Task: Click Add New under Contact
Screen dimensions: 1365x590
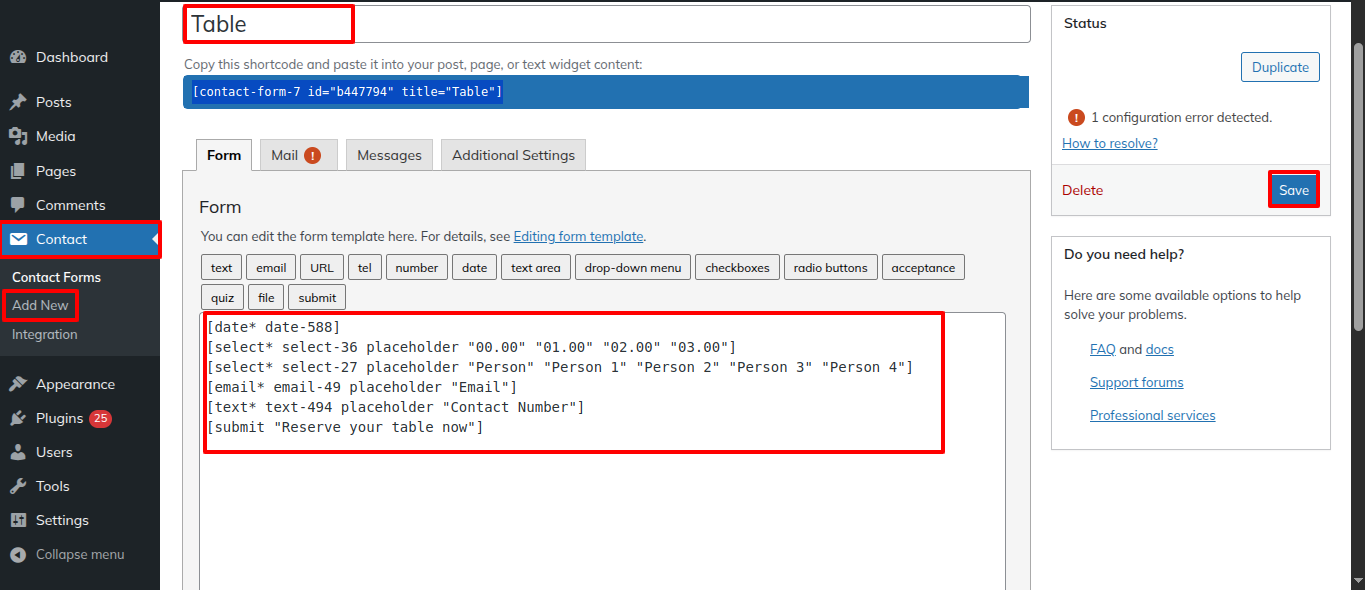Action: pos(40,305)
